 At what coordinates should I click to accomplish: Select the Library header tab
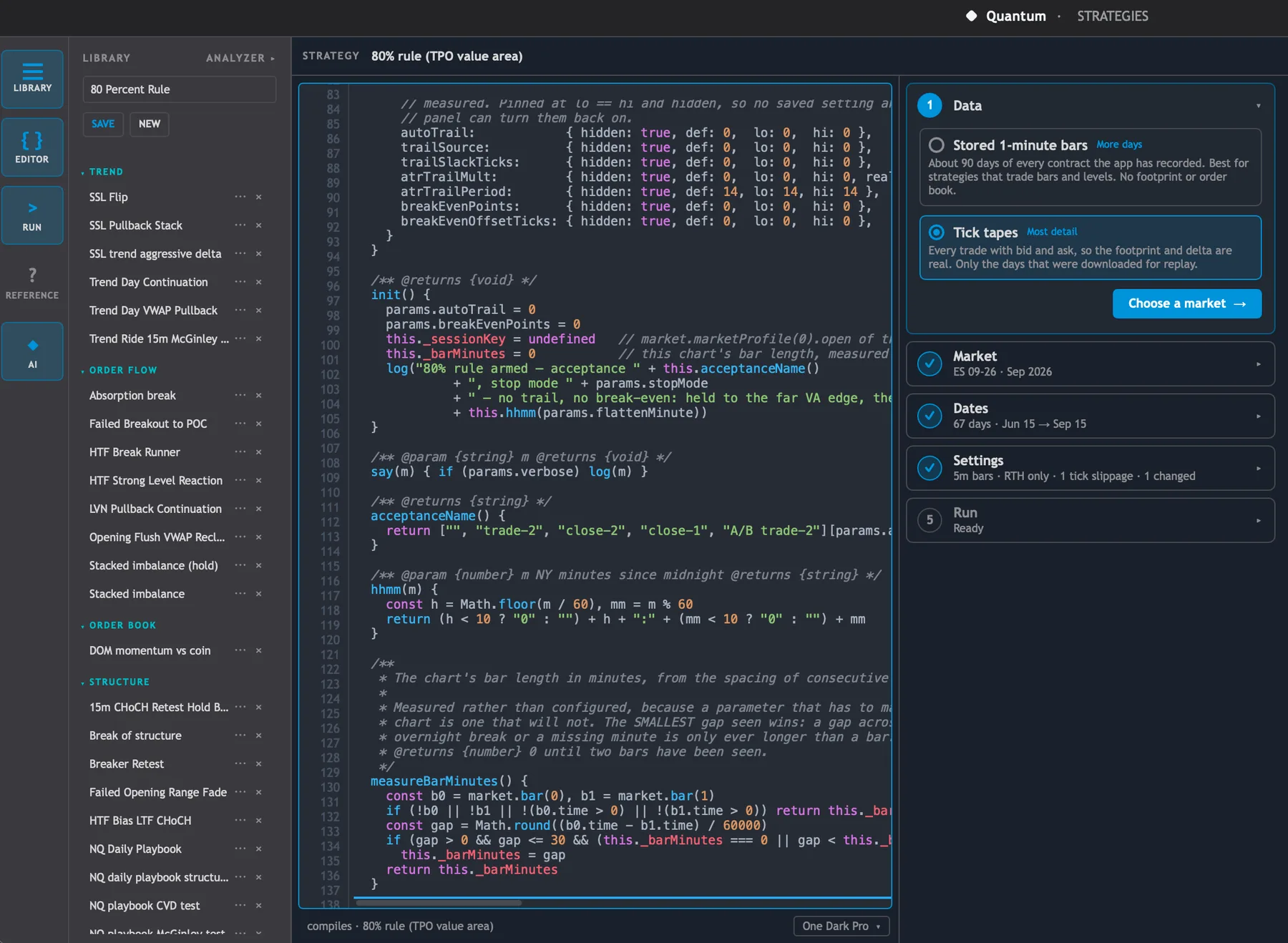tap(107, 58)
